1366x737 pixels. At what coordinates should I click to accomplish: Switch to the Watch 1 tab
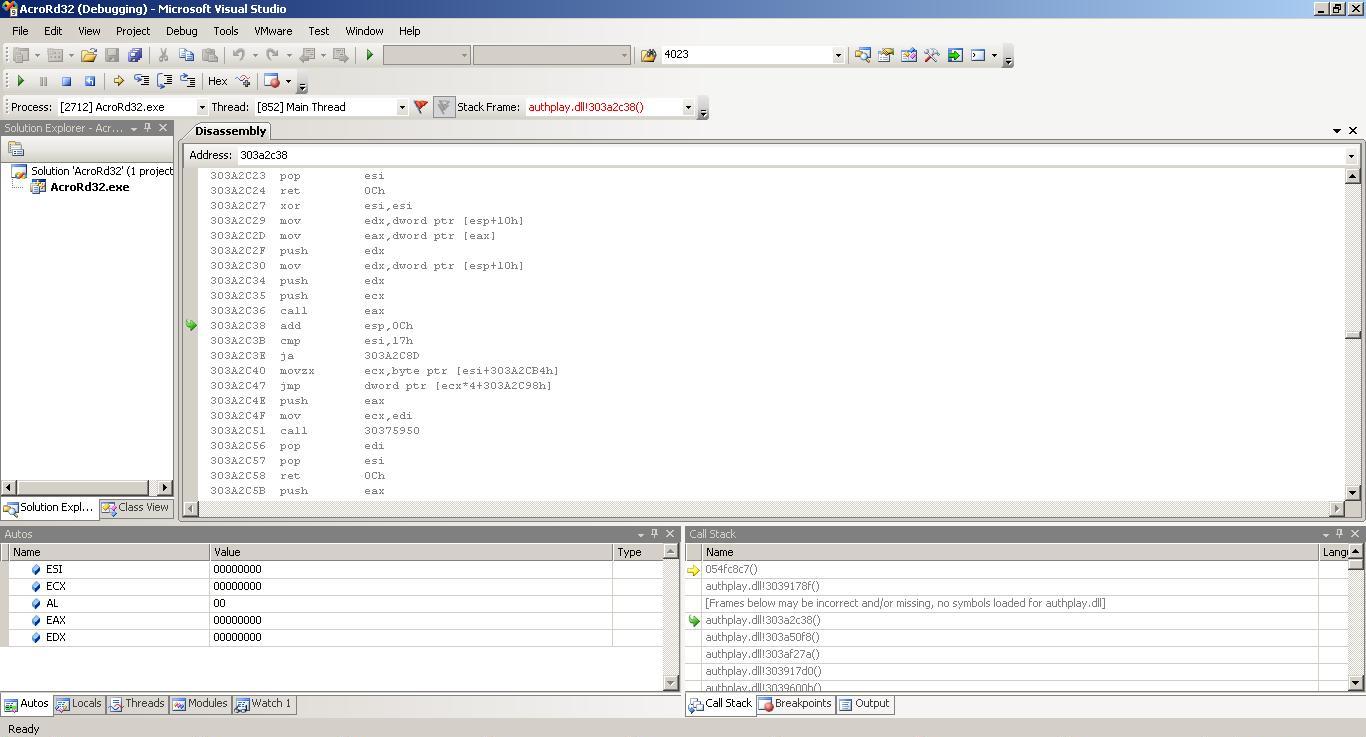(263, 704)
